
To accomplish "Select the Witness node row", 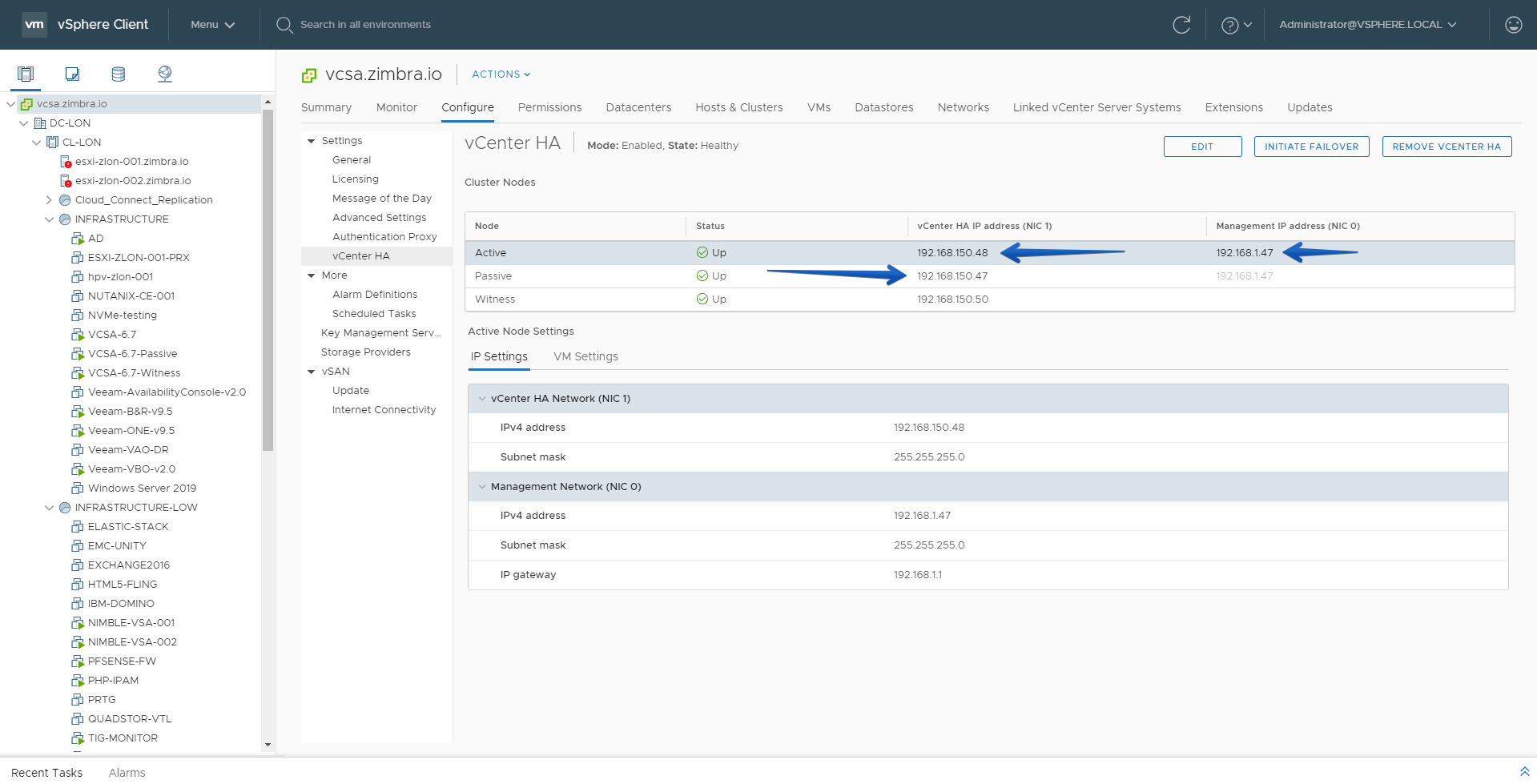I will [989, 300].
